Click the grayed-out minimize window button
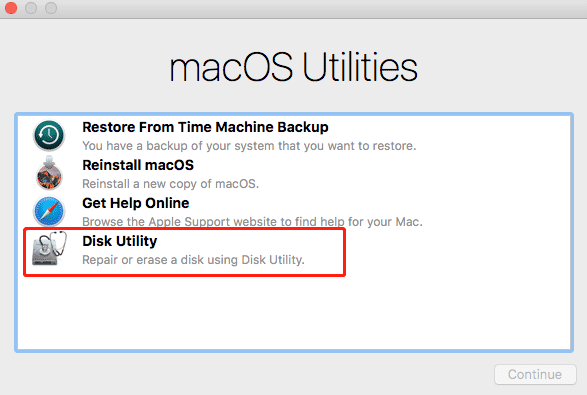 click(31, 8)
